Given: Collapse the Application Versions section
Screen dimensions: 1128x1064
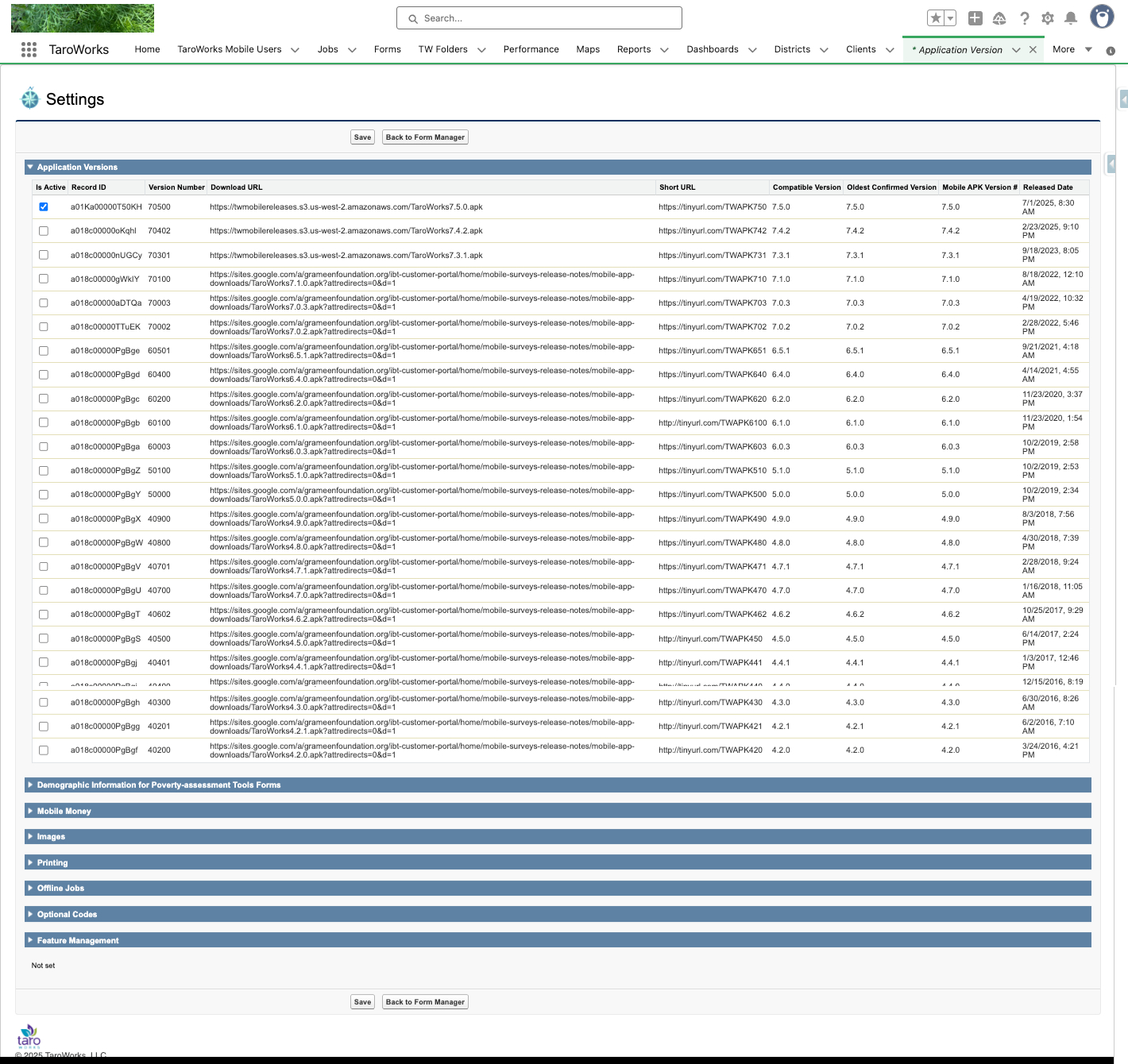Looking at the screenshot, I should (30, 167).
